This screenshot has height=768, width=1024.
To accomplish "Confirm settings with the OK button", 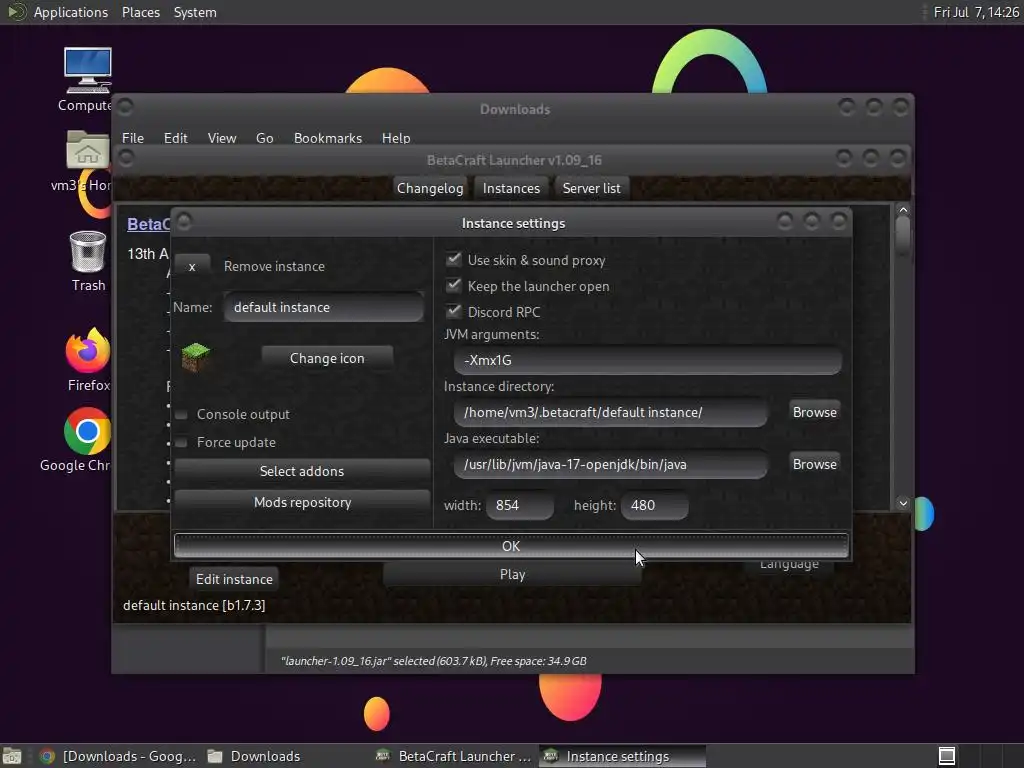I will 511,546.
